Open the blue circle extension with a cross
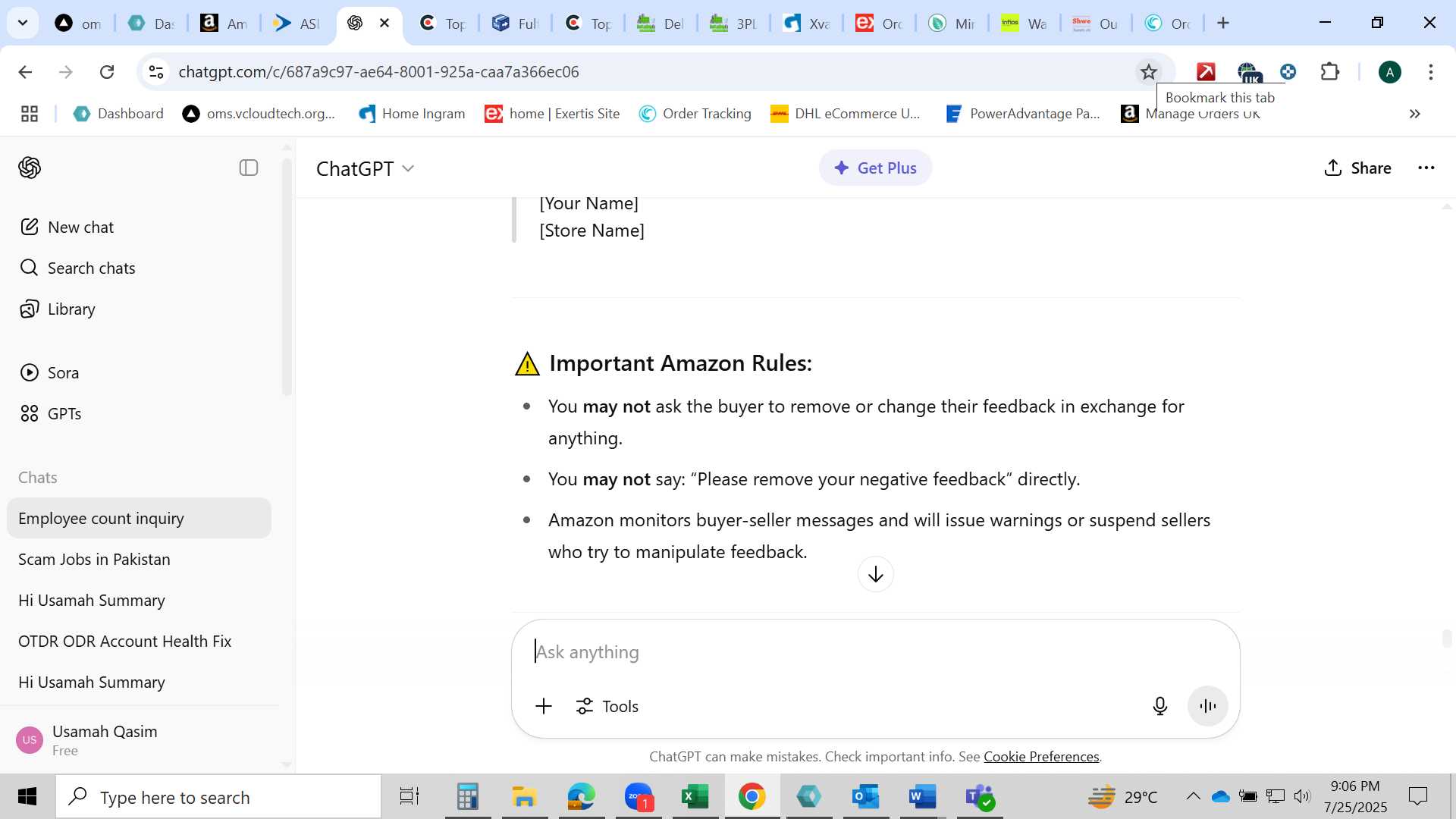1456x819 pixels. 1288,72
